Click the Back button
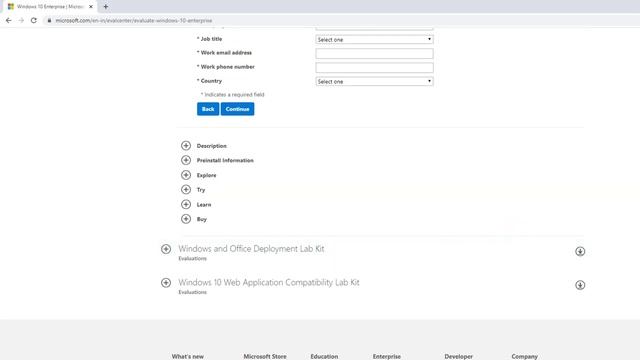Viewport: 640px width, 360px height. [208, 109]
